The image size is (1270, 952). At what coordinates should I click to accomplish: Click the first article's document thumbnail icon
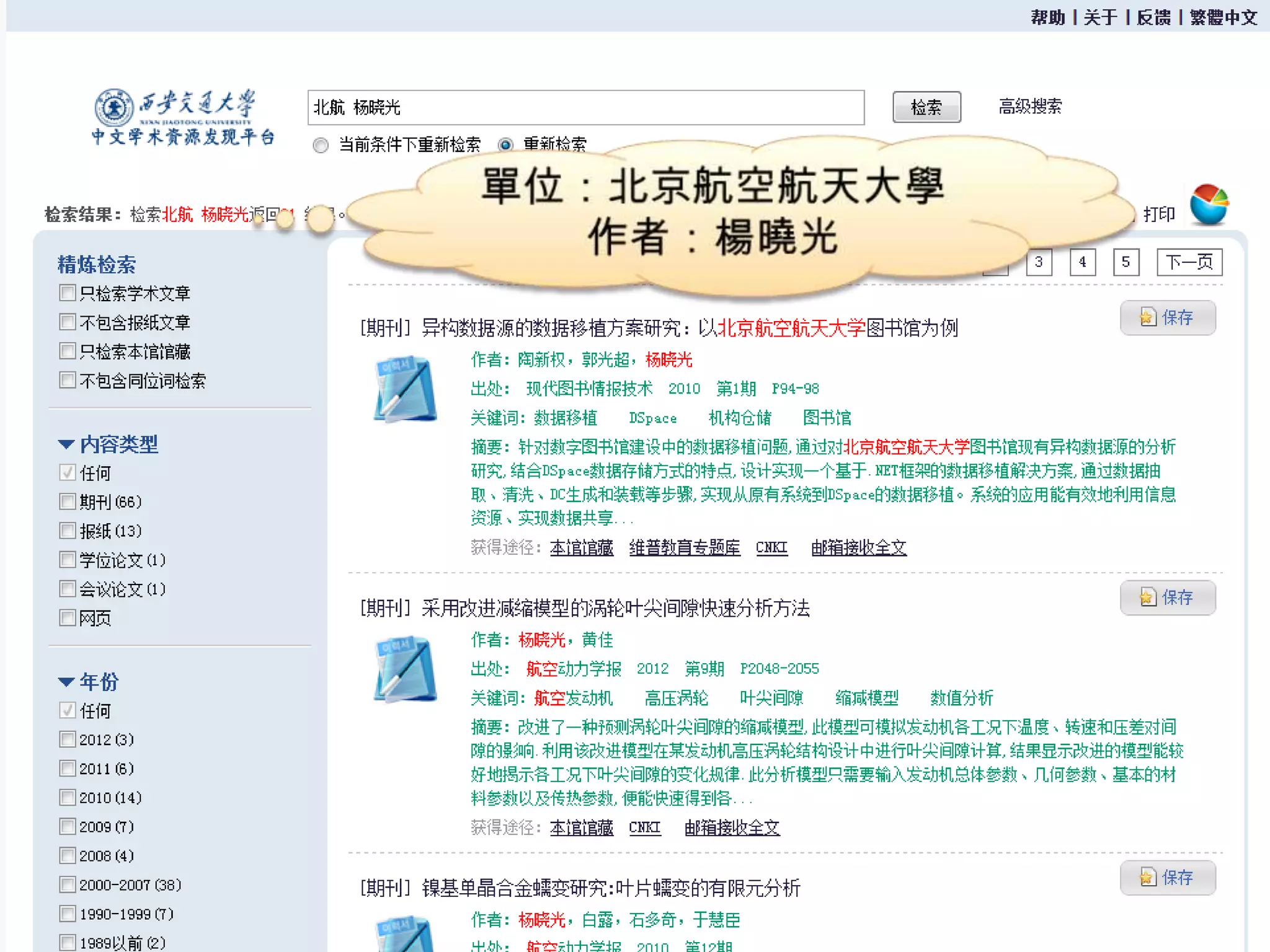click(x=405, y=389)
